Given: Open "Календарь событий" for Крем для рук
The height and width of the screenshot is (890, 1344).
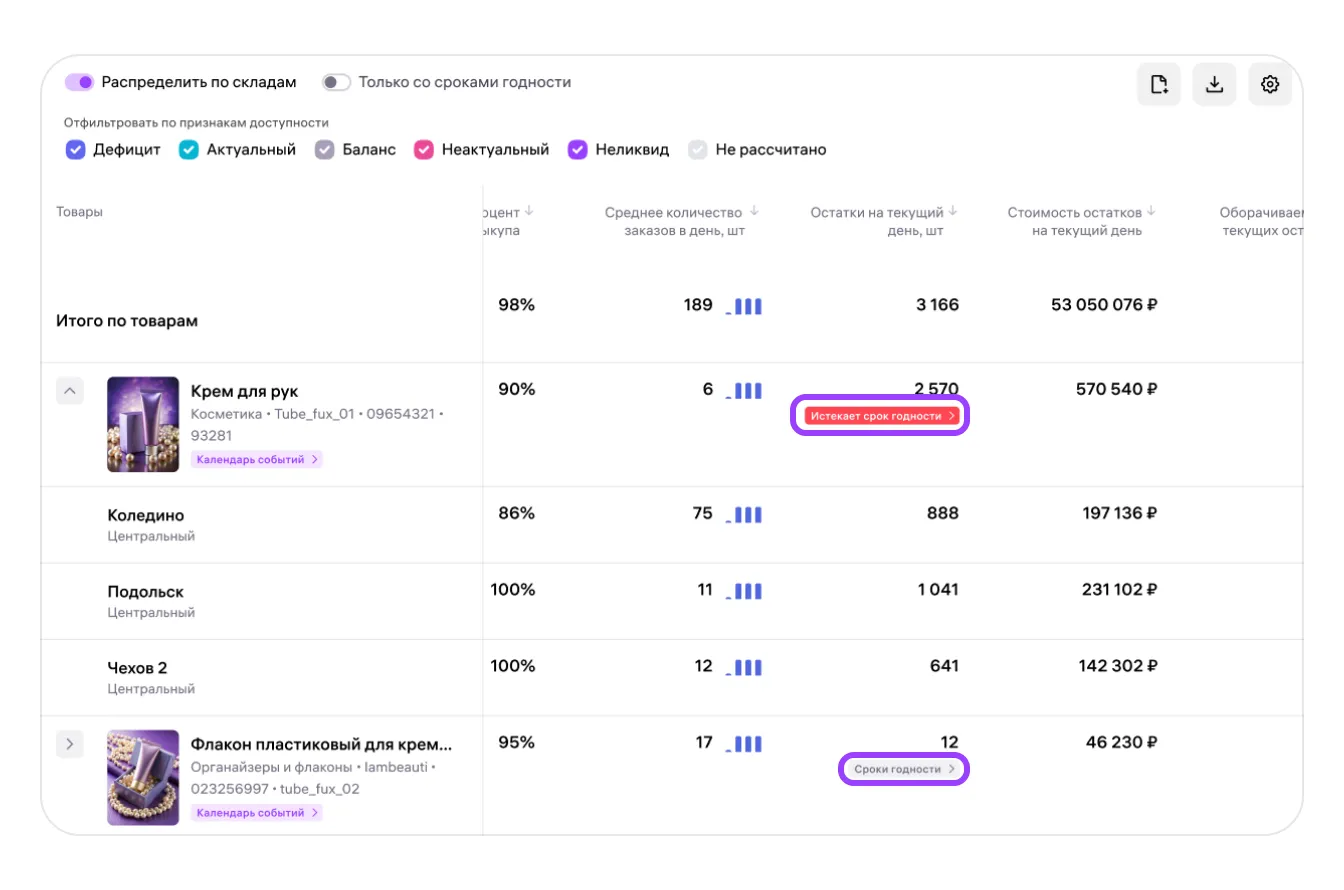Looking at the screenshot, I should tap(257, 460).
